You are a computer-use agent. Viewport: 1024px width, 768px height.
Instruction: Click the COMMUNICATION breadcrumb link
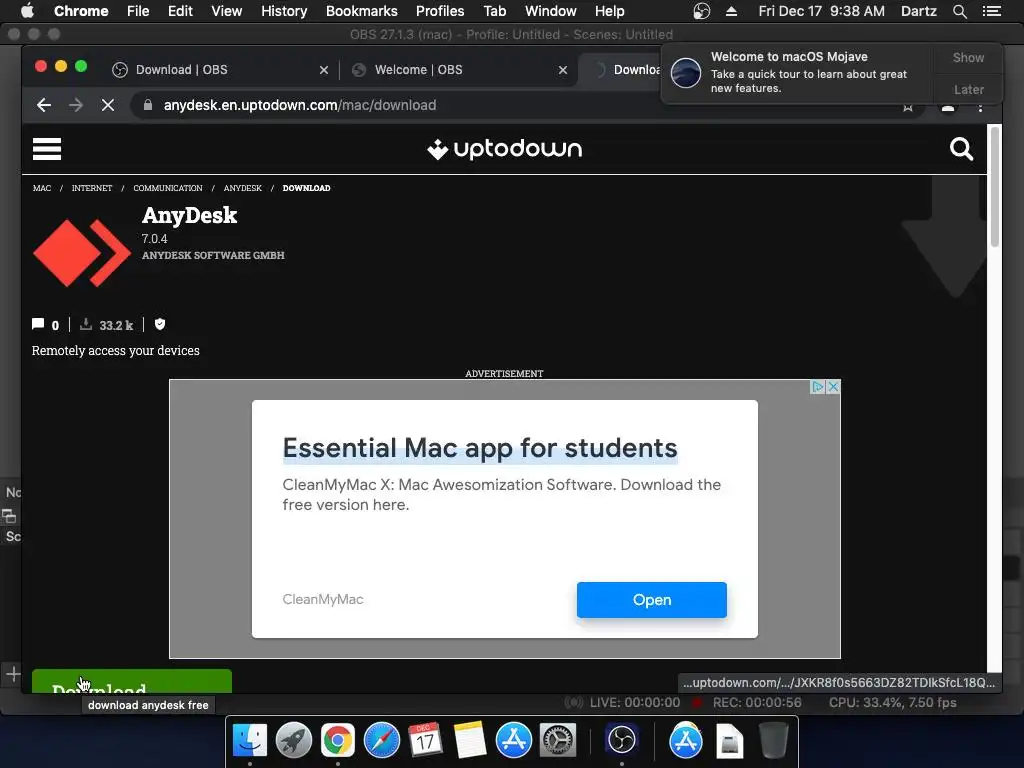pos(168,188)
